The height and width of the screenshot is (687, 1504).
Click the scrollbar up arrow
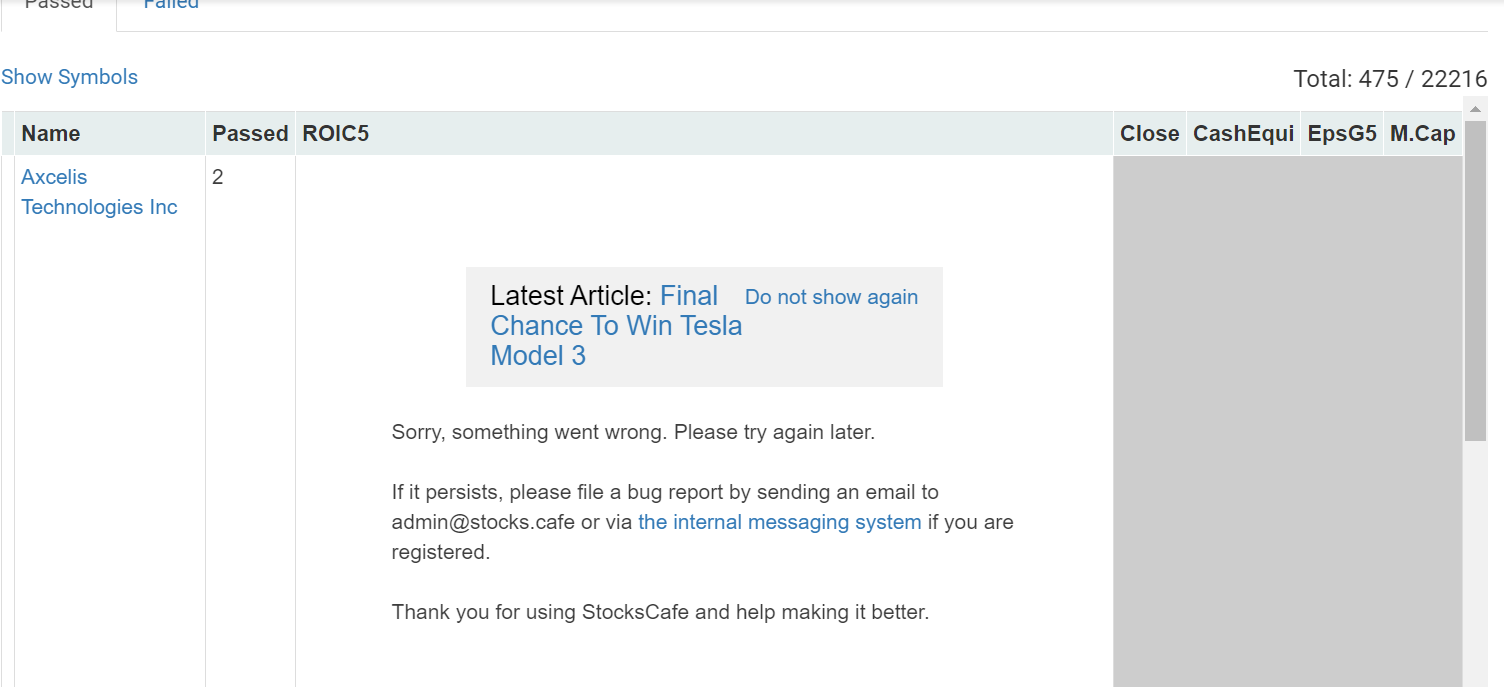point(1475,109)
